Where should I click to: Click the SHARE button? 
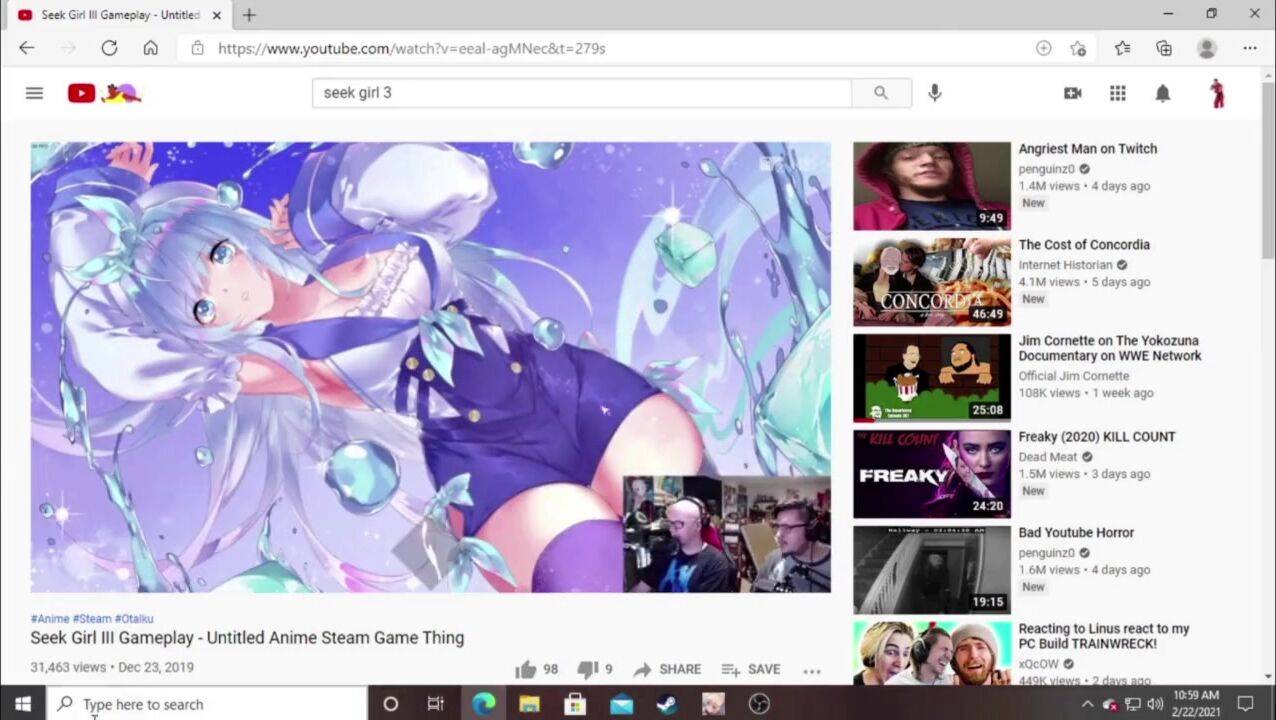click(x=667, y=669)
